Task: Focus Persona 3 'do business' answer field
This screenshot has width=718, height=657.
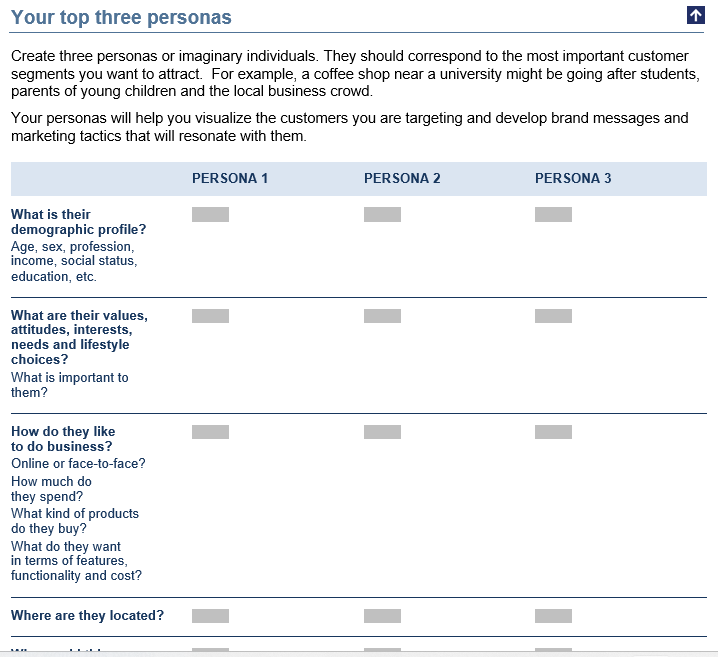Action: (x=553, y=432)
